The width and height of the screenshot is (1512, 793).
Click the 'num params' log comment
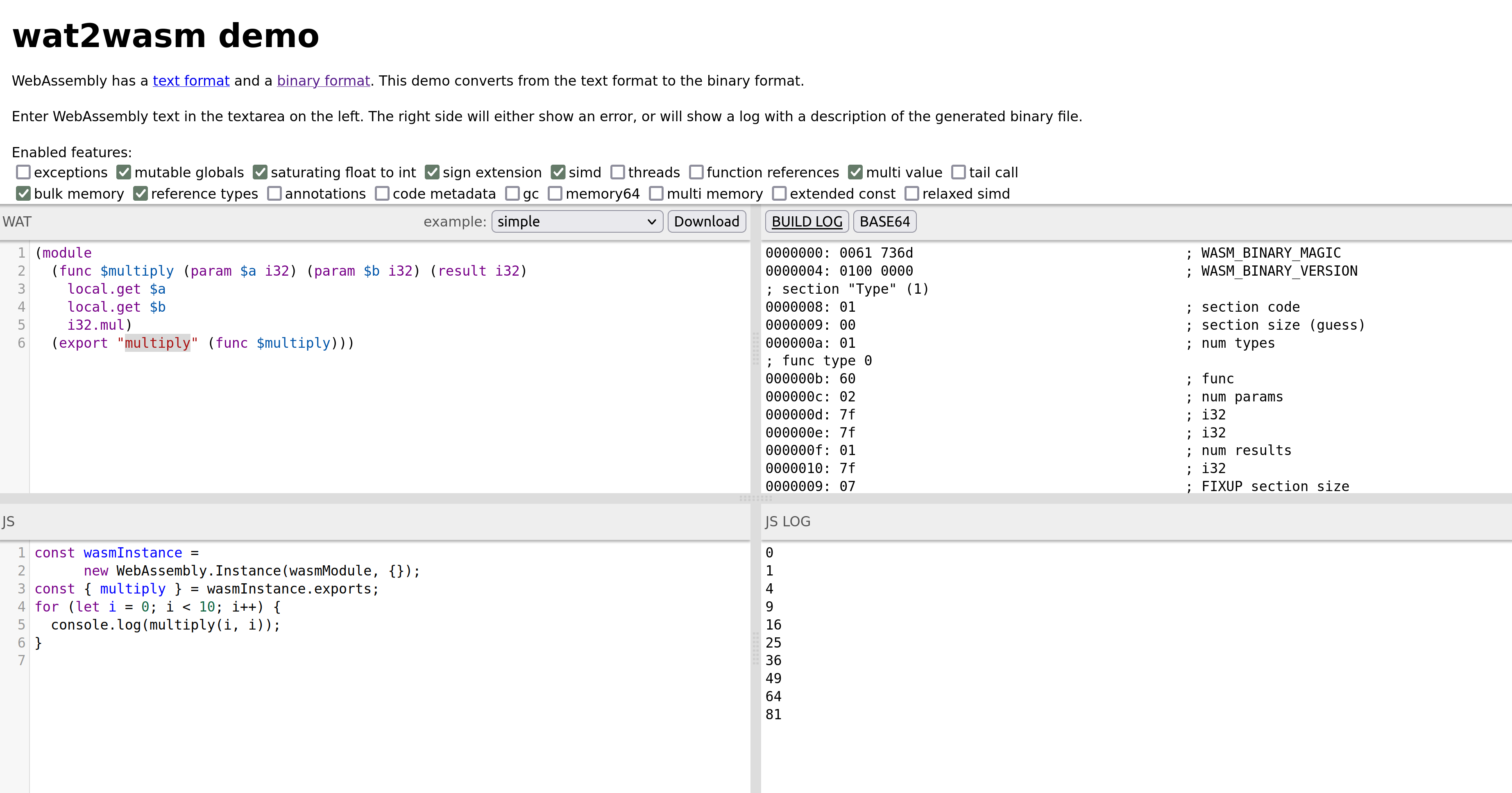pos(1234,397)
